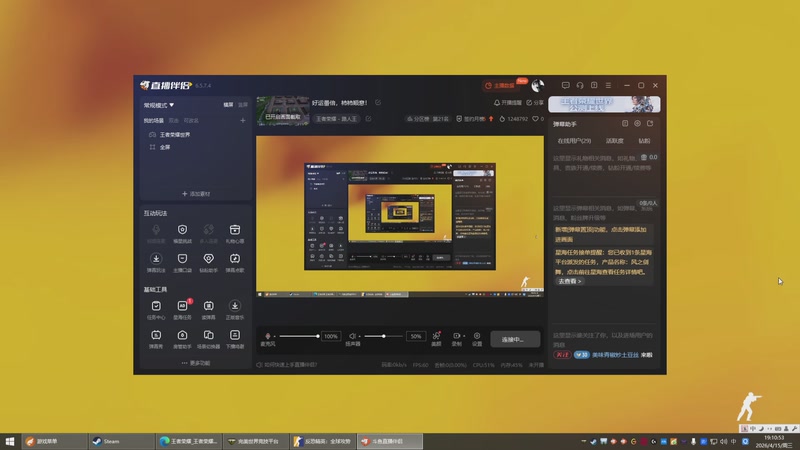Open the 钻粉助手 diamond-fan tool
The width and height of the screenshot is (800, 450).
coord(208,262)
